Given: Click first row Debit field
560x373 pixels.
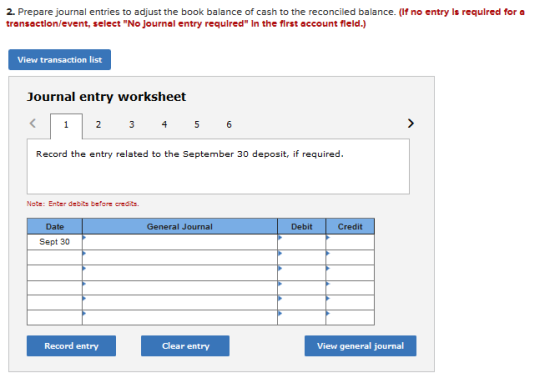Looking at the screenshot, I should [x=301, y=242].
